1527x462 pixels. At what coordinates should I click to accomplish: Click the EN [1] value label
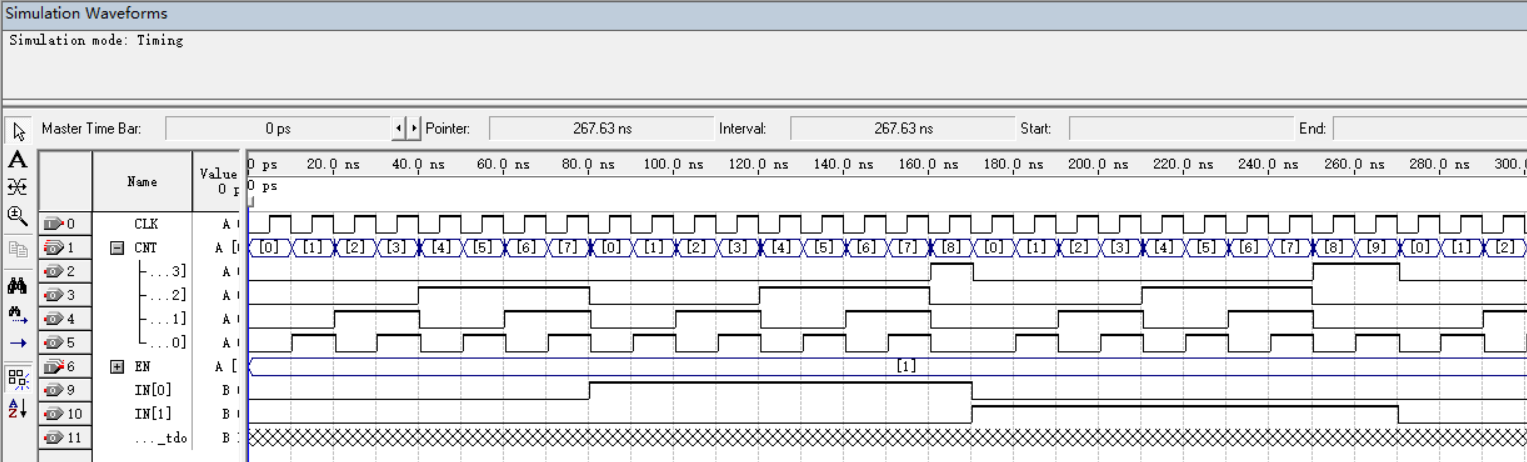pos(906,367)
